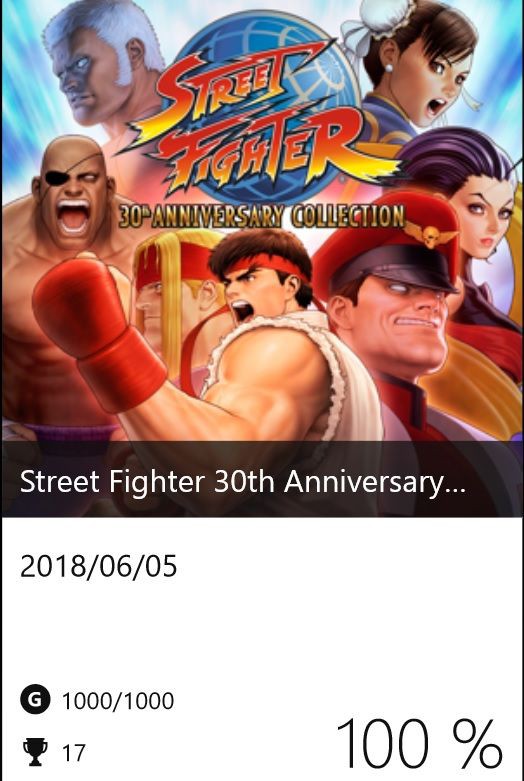Click the 100 % completion indicator
The image size is (524, 781).
[x=419, y=744]
